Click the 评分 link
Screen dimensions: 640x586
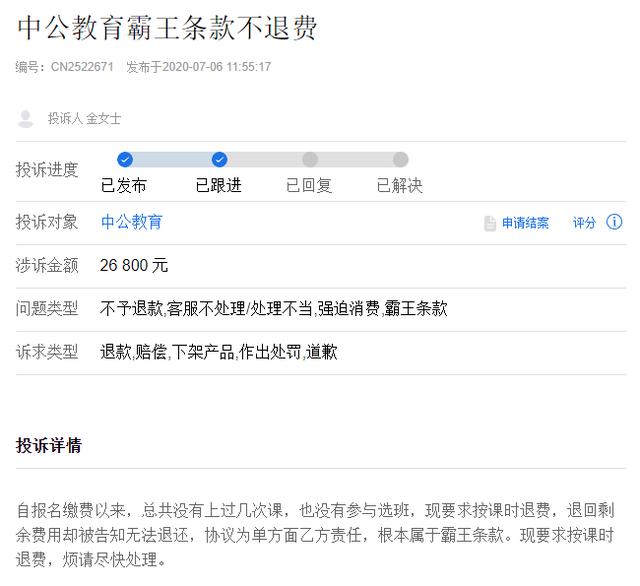tap(584, 223)
